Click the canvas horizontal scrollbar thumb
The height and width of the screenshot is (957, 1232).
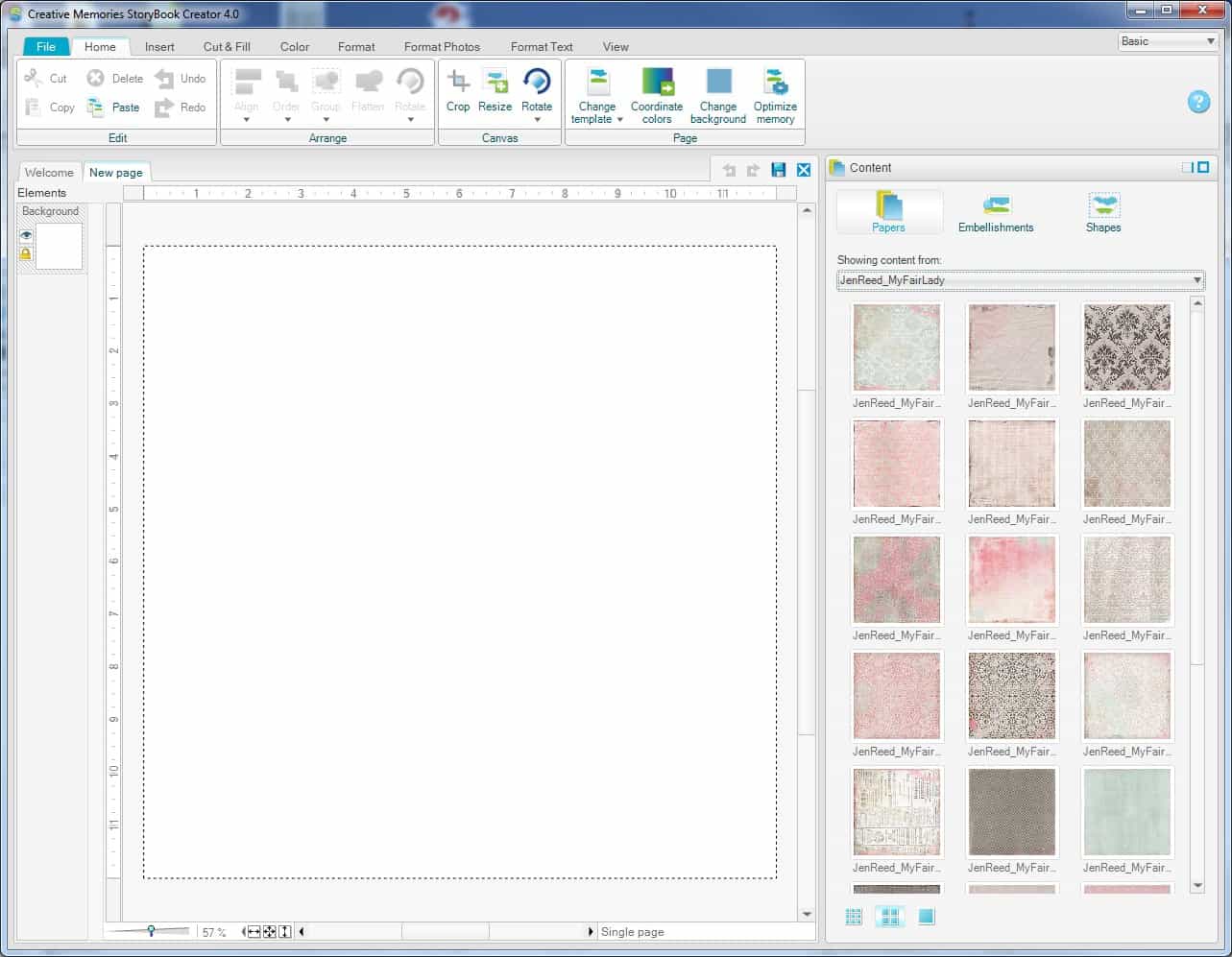[x=446, y=931]
